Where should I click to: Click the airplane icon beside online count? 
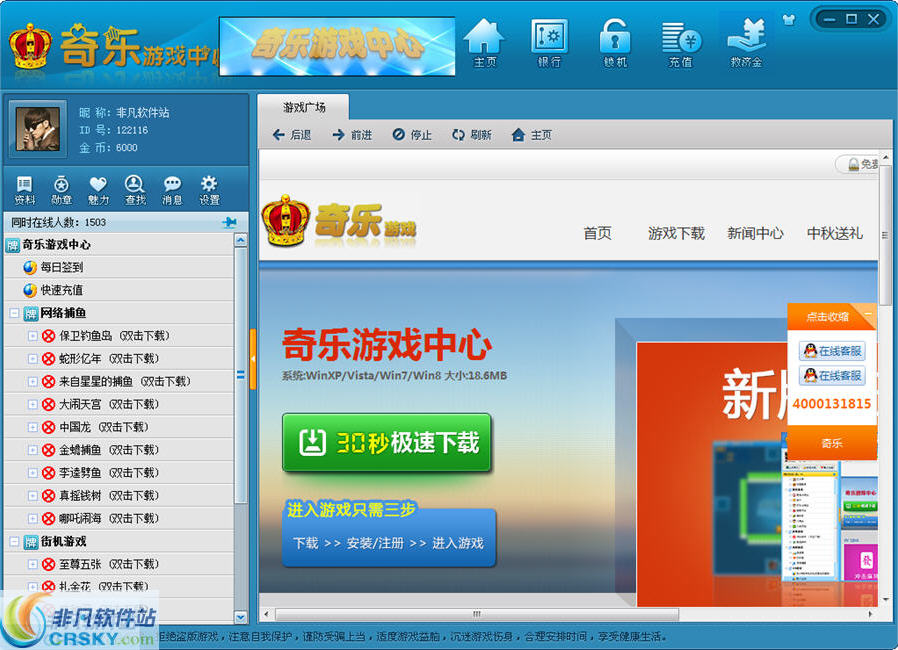coord(229,222)
